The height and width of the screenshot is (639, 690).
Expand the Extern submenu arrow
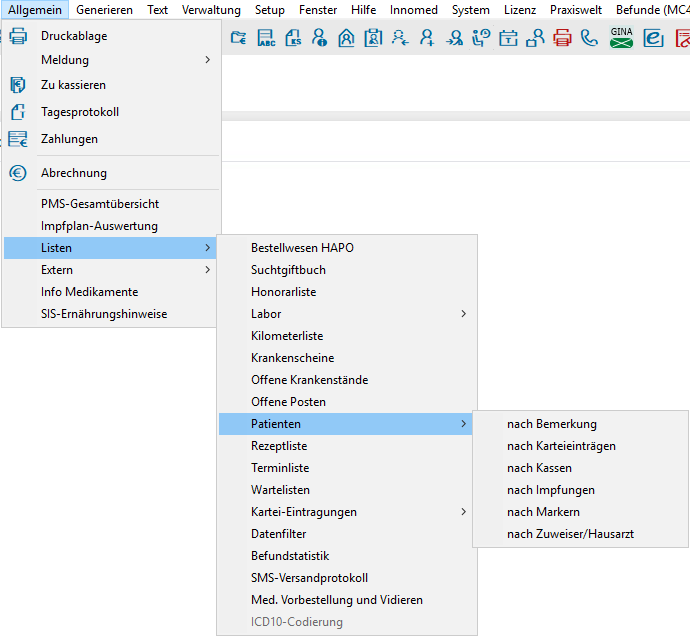pos(207,270)
